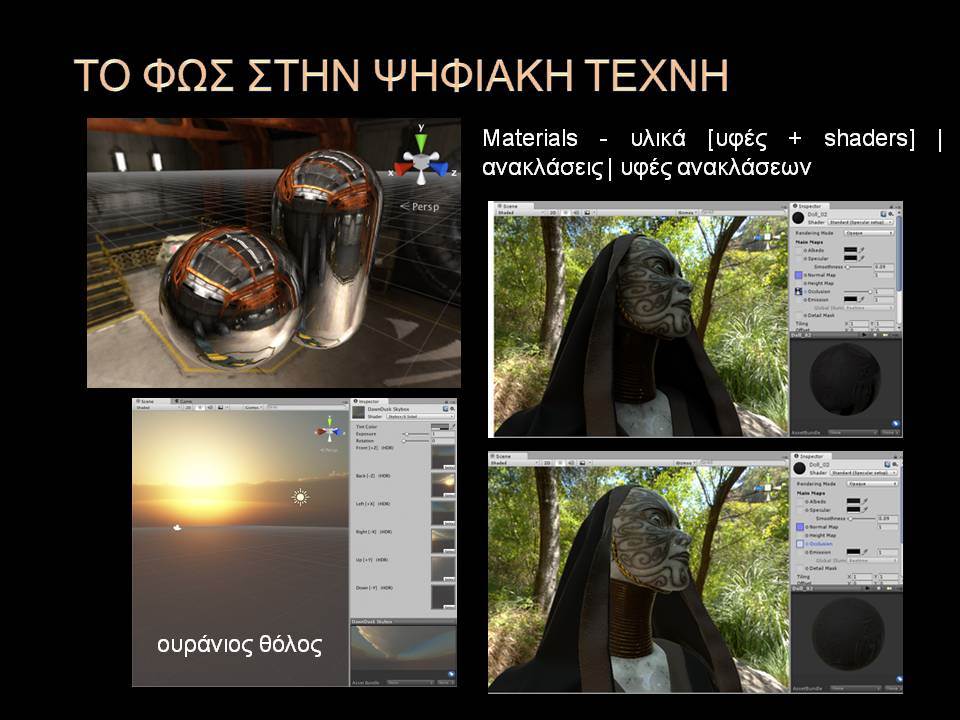Image resolution: width=960 pixels, height=720 pixels.
Task: Open Rendering Mode dropdown in upper doll Inspector
Action: (869, 233)
